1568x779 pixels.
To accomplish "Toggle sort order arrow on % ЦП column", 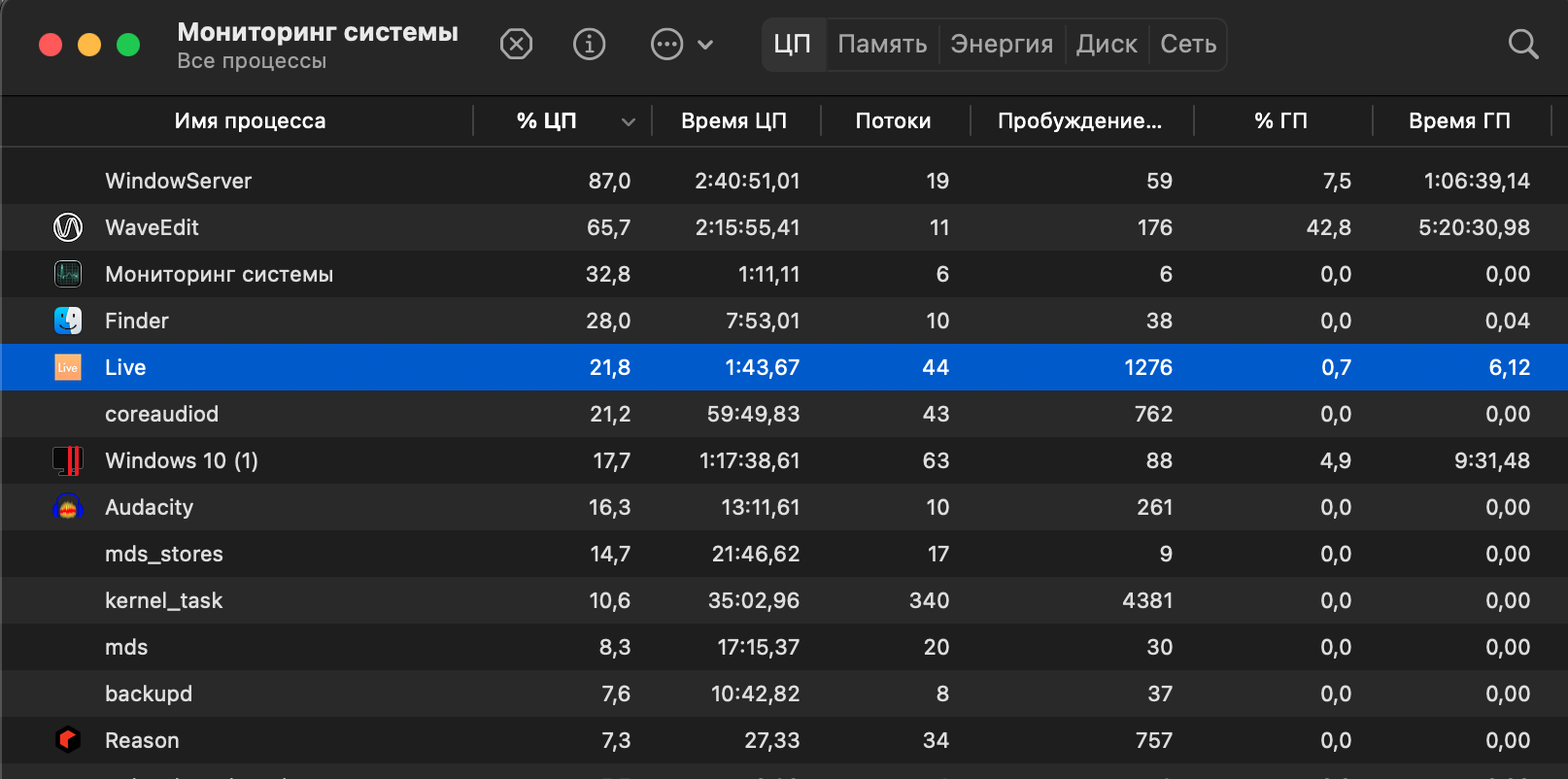I will pyautogui.click(x=629, y=121).
